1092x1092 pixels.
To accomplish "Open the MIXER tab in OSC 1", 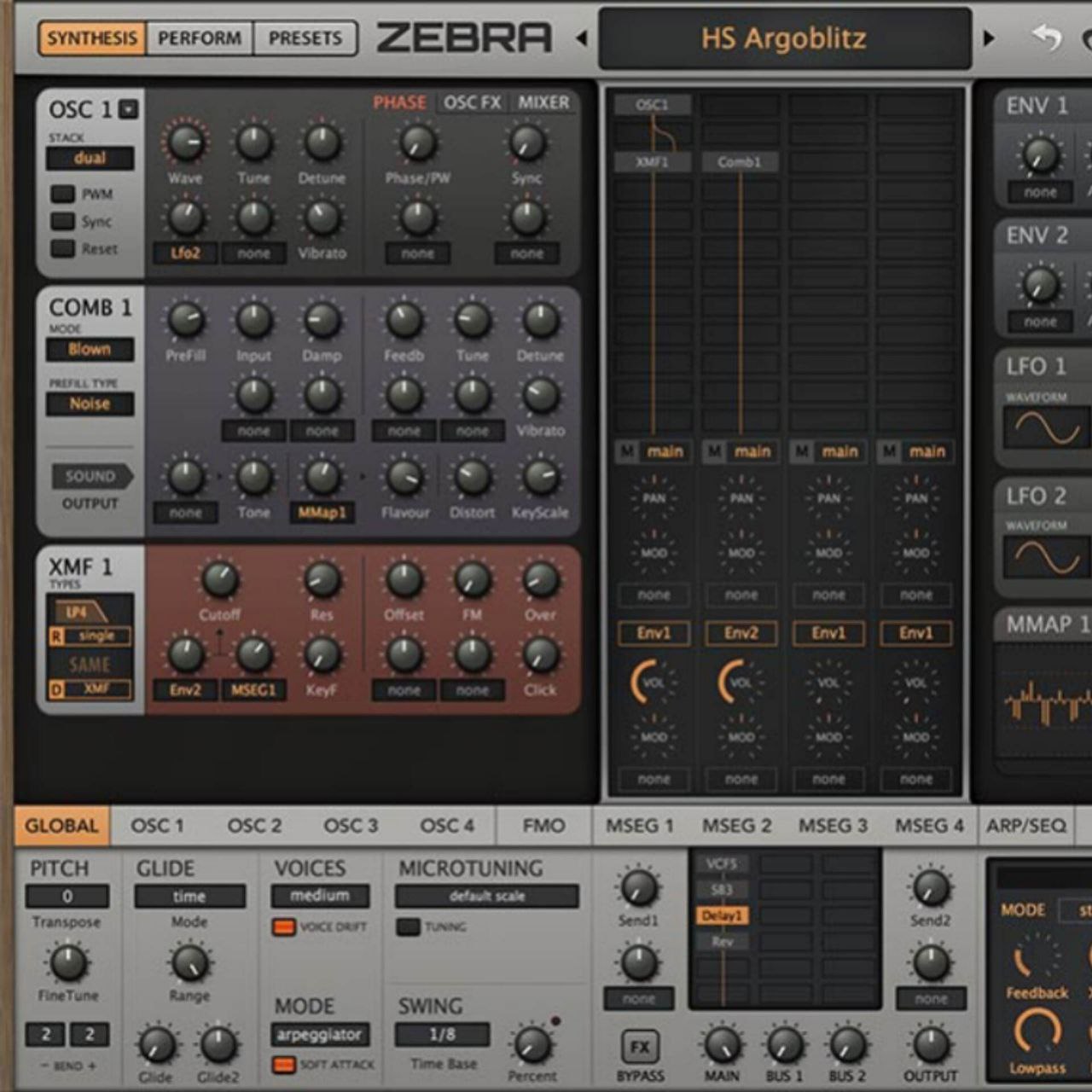I will (543, 102).
